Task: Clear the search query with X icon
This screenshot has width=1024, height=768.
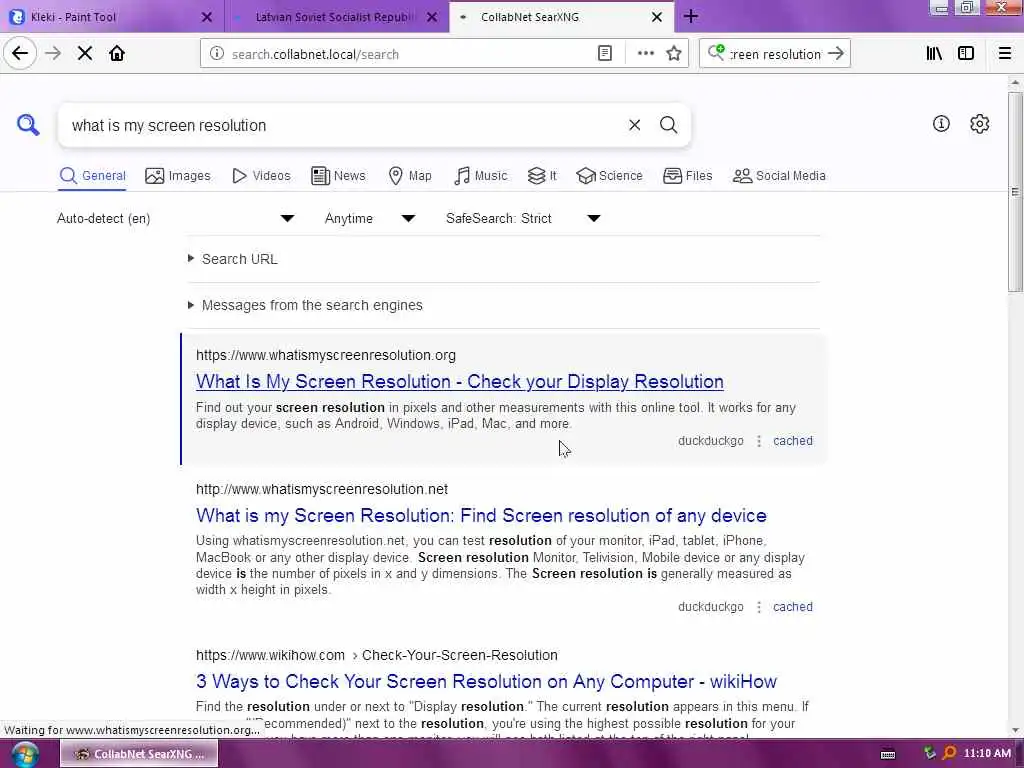Action: 634,125
